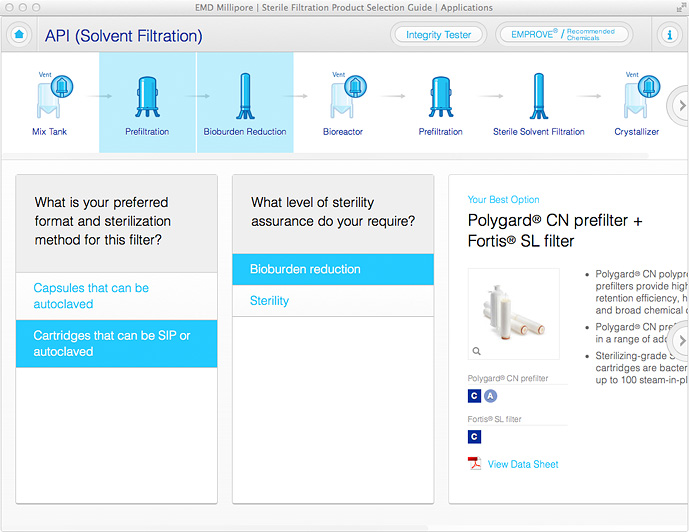Choose Capsules that can be autoclaved
Screen dimensions: 689x532
[116, 296]
